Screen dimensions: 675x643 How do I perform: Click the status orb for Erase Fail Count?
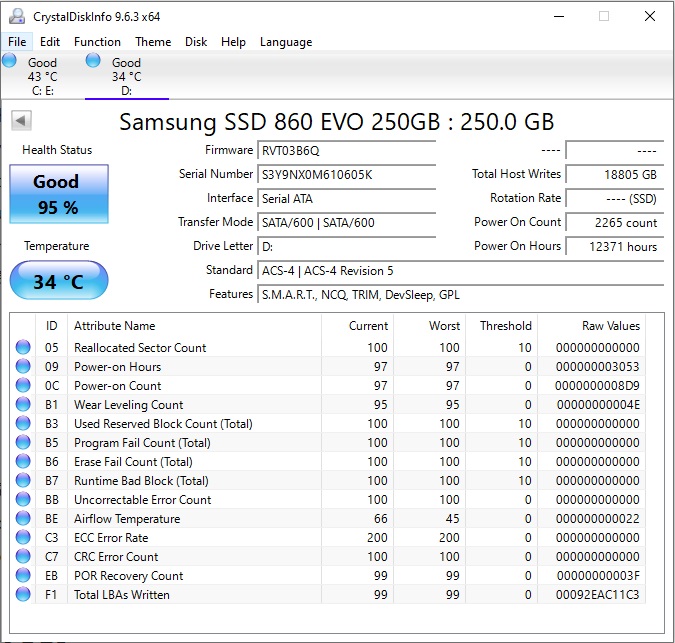pyautogui.click(x=23, y=461)
